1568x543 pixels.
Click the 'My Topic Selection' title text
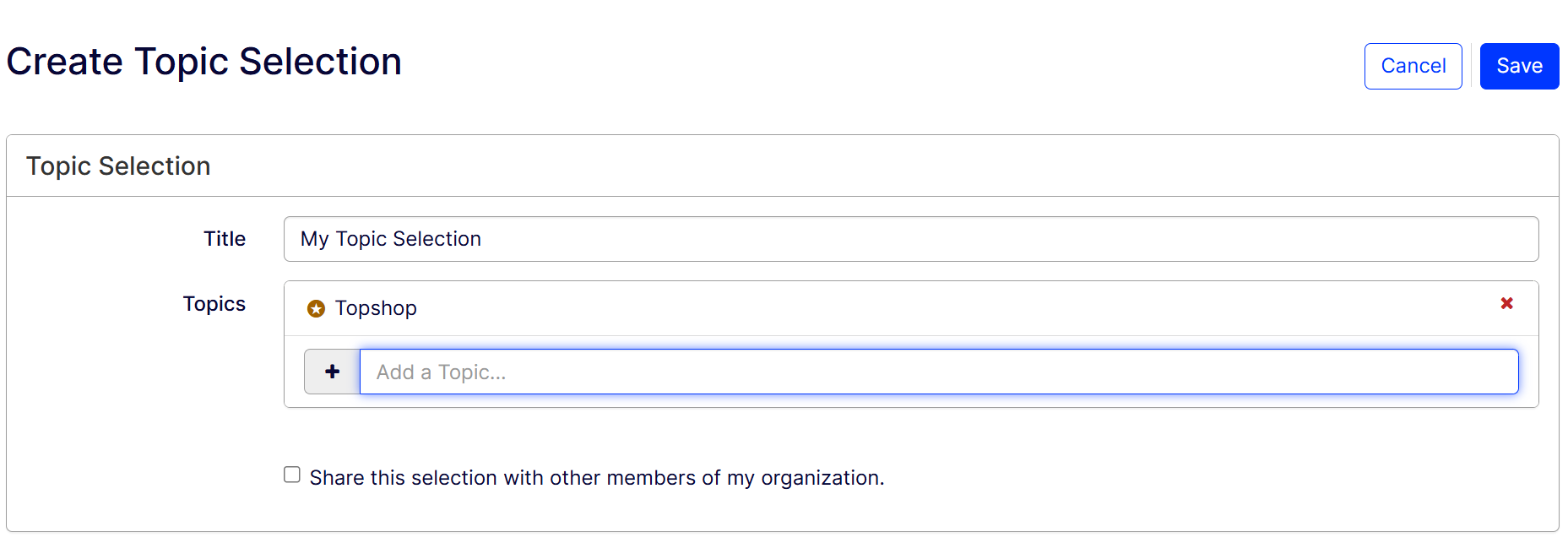pyautogui.click(x=391, y=239)
